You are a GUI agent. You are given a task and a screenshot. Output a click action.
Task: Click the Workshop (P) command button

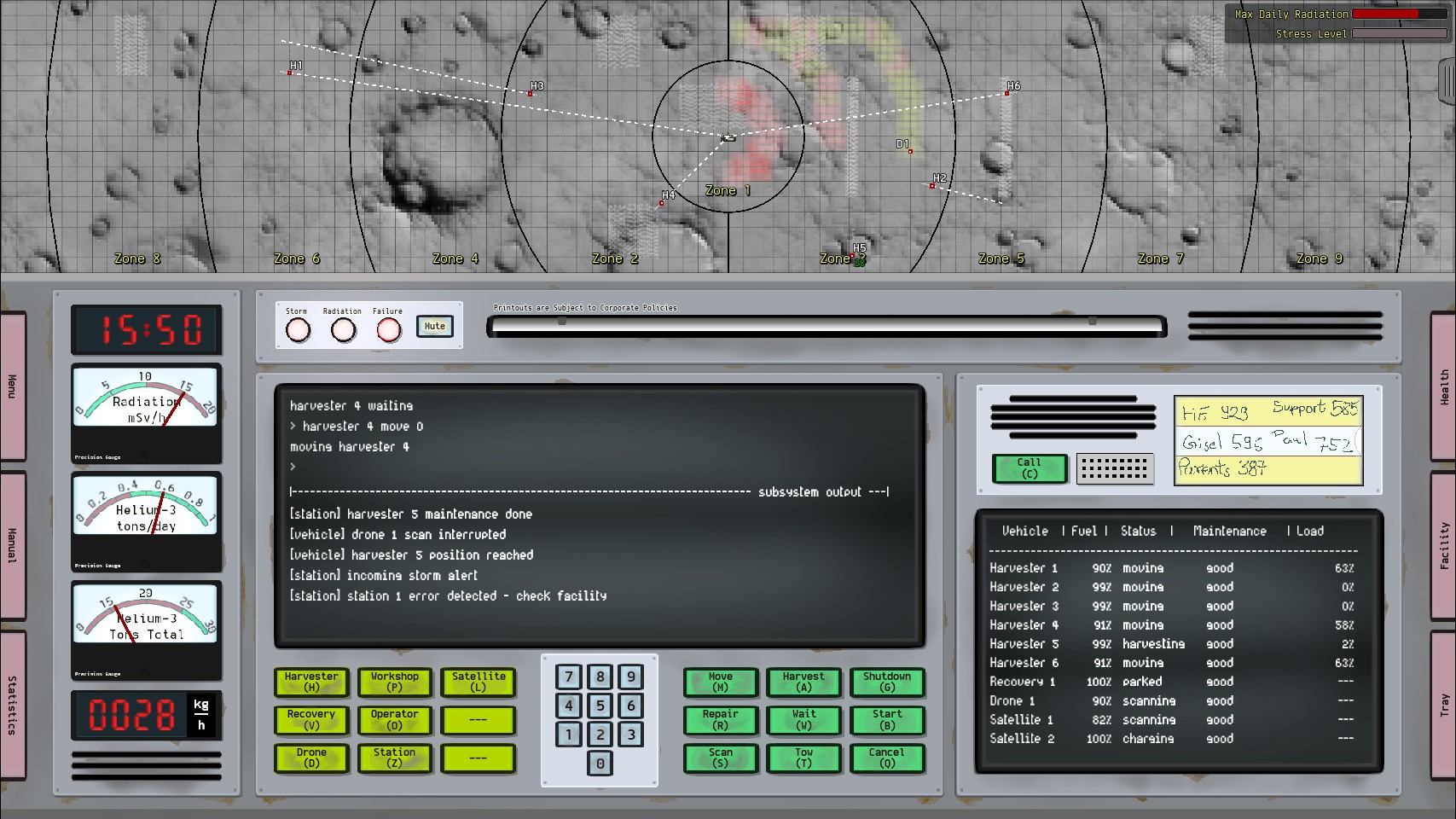coord(394,682)
